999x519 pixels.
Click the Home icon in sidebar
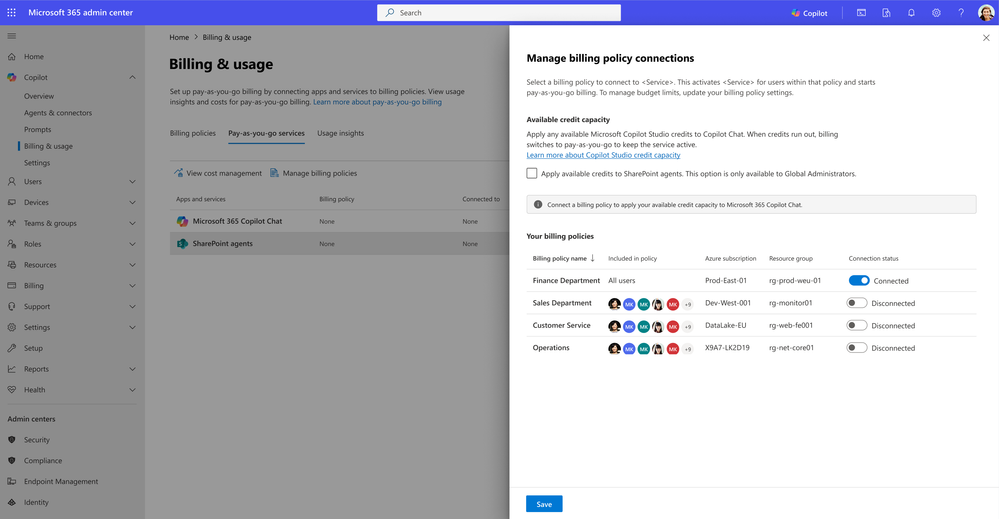click(11, 57)
